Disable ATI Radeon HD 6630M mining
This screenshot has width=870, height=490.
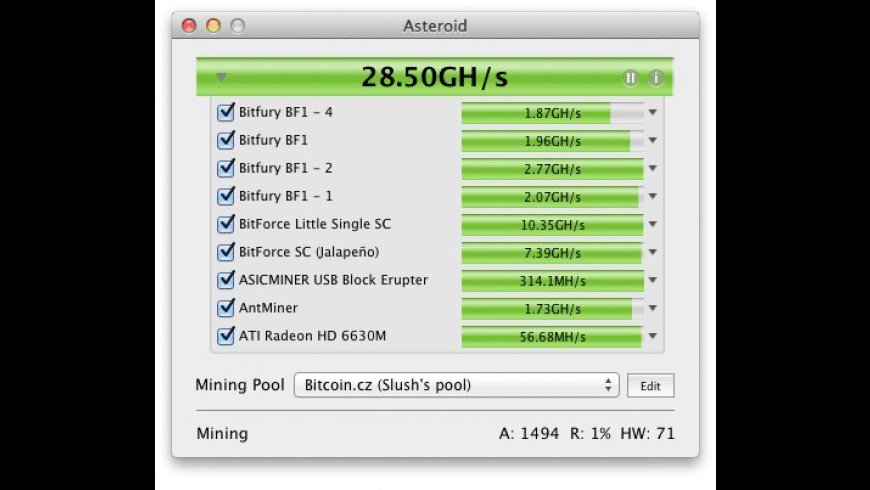click(226, 335)
